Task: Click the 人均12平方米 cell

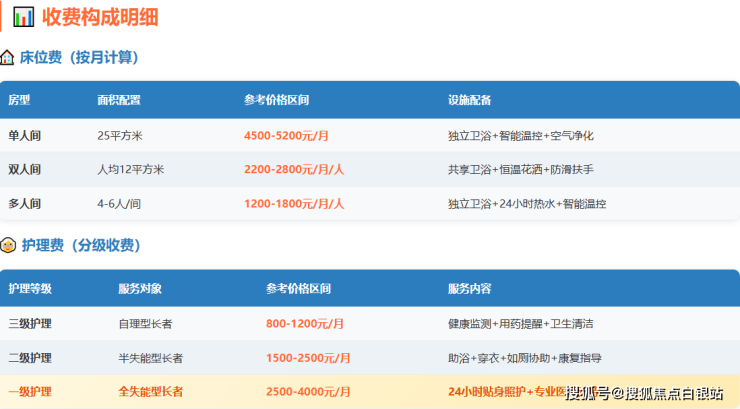Action: (131, 169)
